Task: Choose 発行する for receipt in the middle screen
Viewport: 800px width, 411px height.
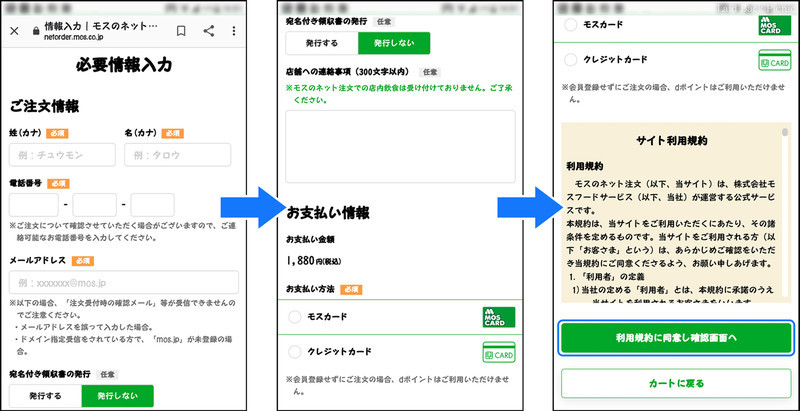Action: tap(322, 43)
